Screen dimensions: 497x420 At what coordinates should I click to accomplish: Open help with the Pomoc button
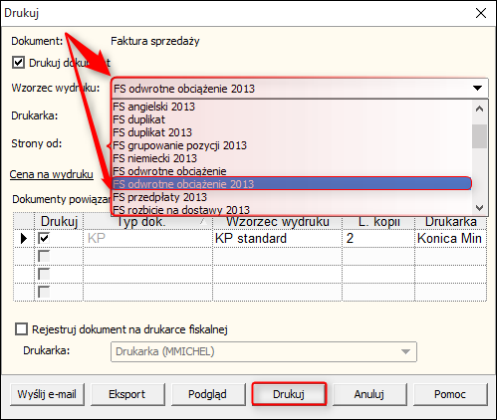(450, 394)
